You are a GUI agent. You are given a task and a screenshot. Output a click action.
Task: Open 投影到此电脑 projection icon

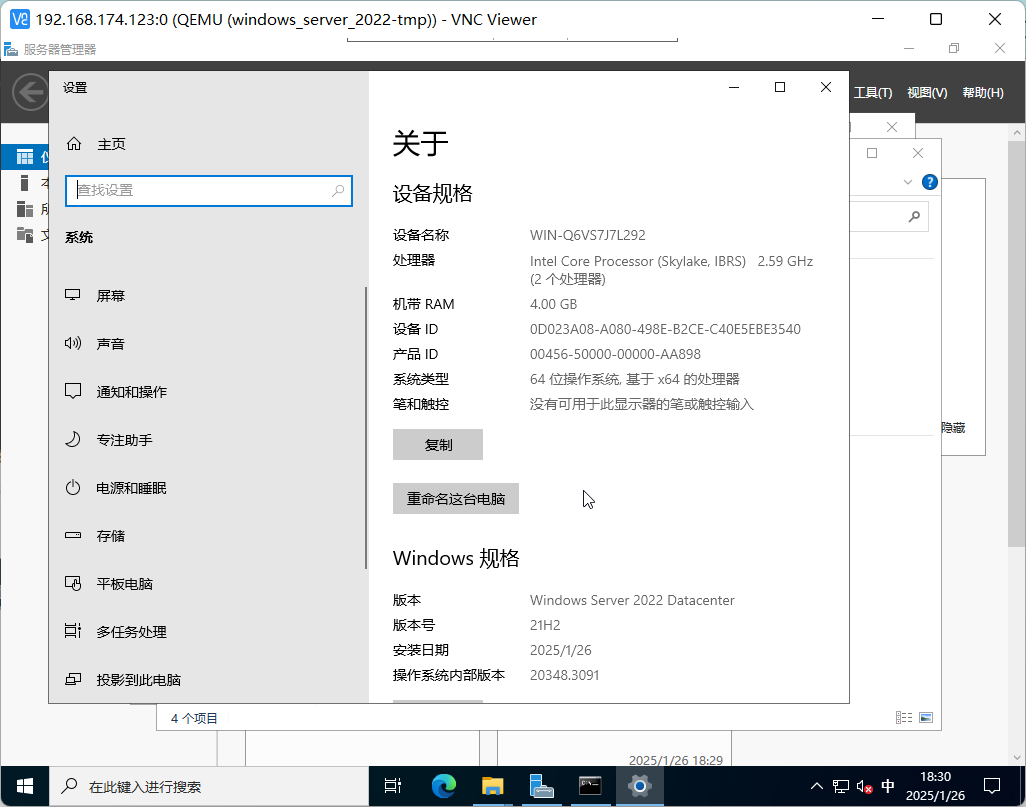(x=73, y=679)
